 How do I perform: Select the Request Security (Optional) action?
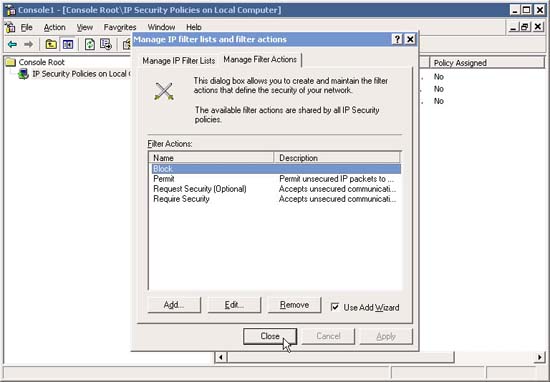[200, 189]
